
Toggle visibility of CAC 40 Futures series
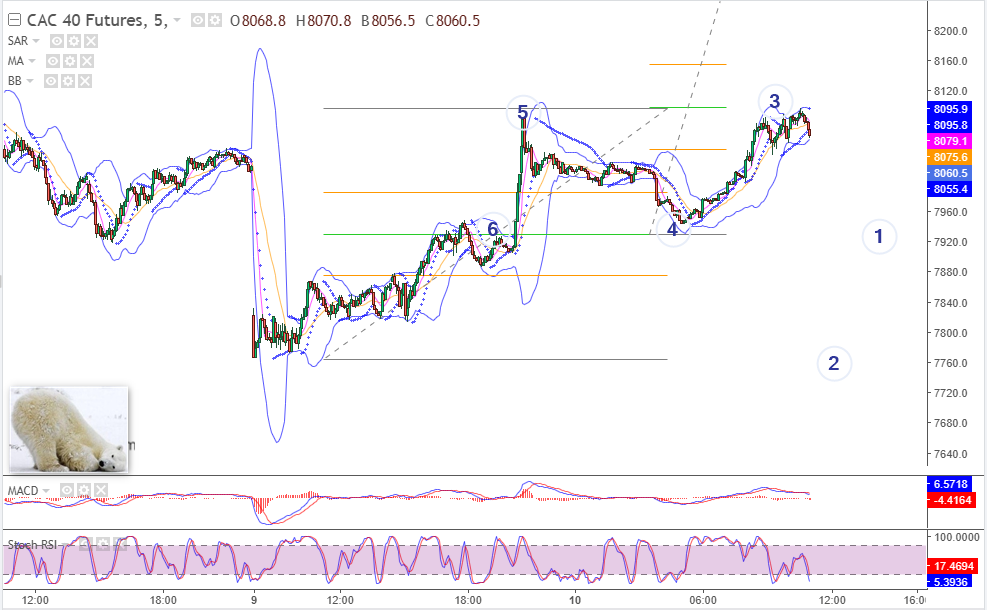coord(198,21)
